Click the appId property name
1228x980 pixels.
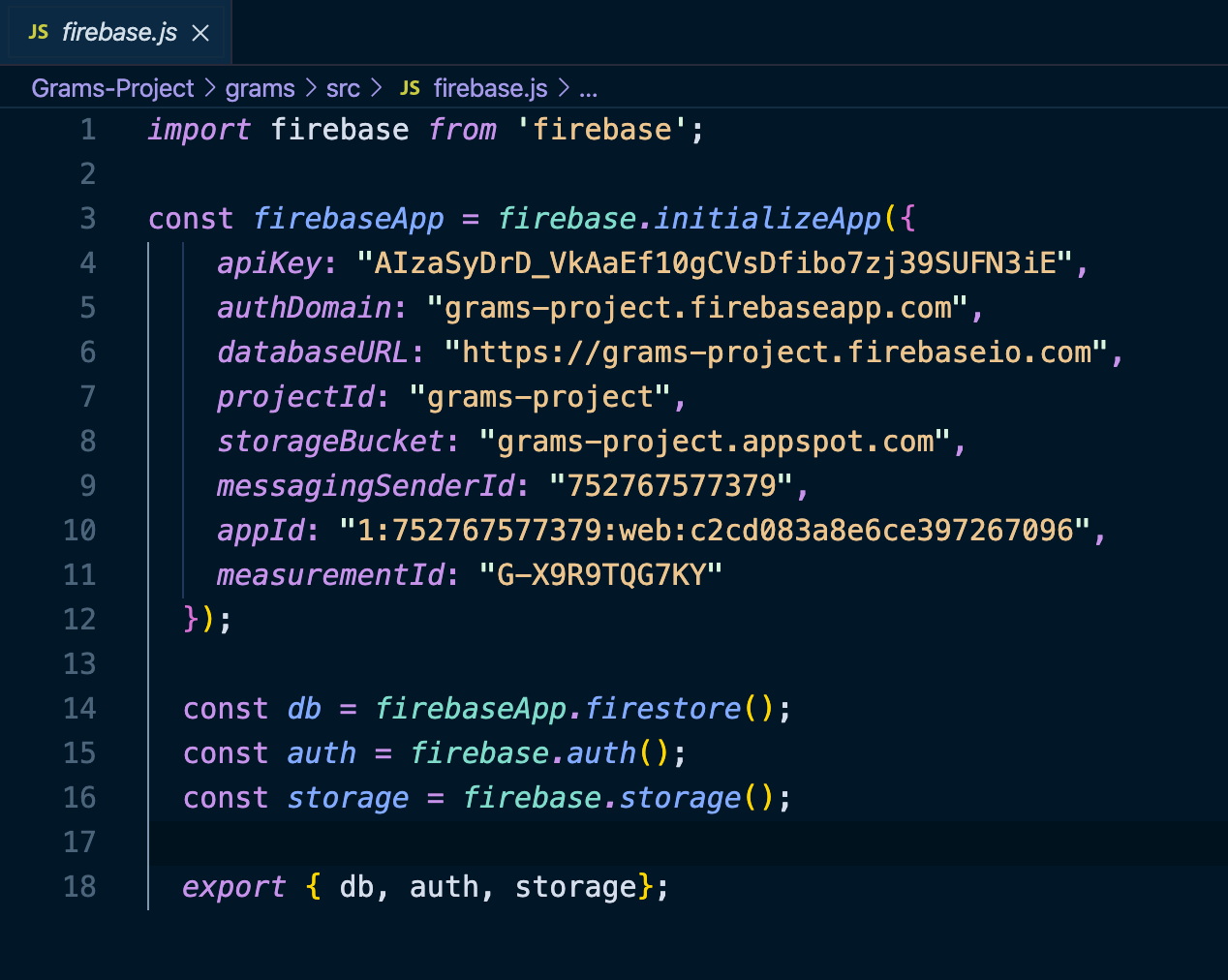[261, 531]
